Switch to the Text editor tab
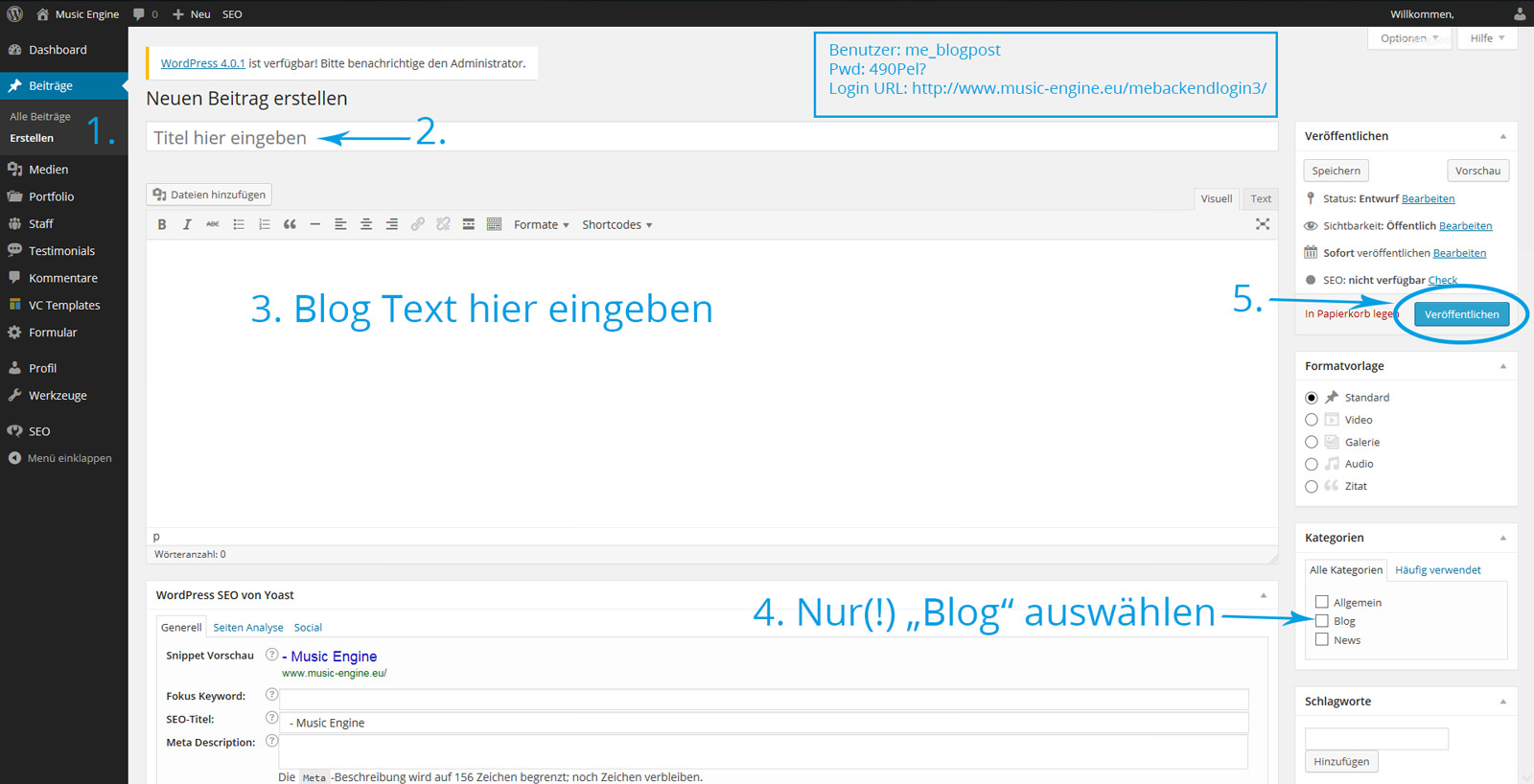1534x784 pixels. 1261,198
